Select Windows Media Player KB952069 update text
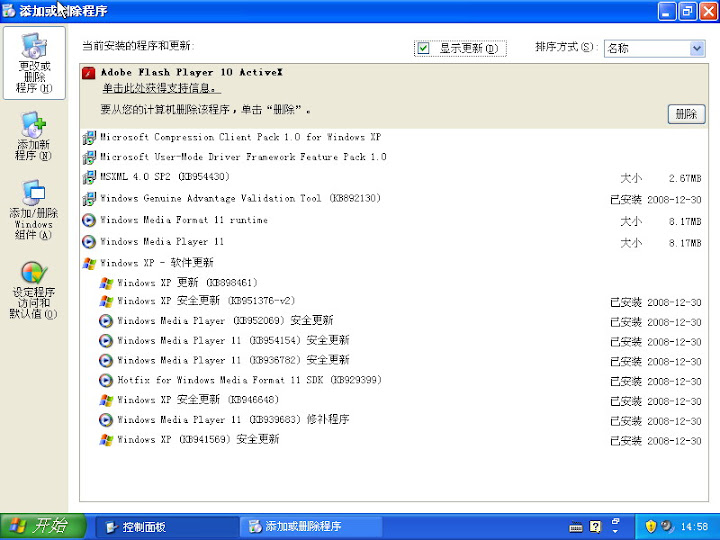720x540 pixels. pos(225,321)
